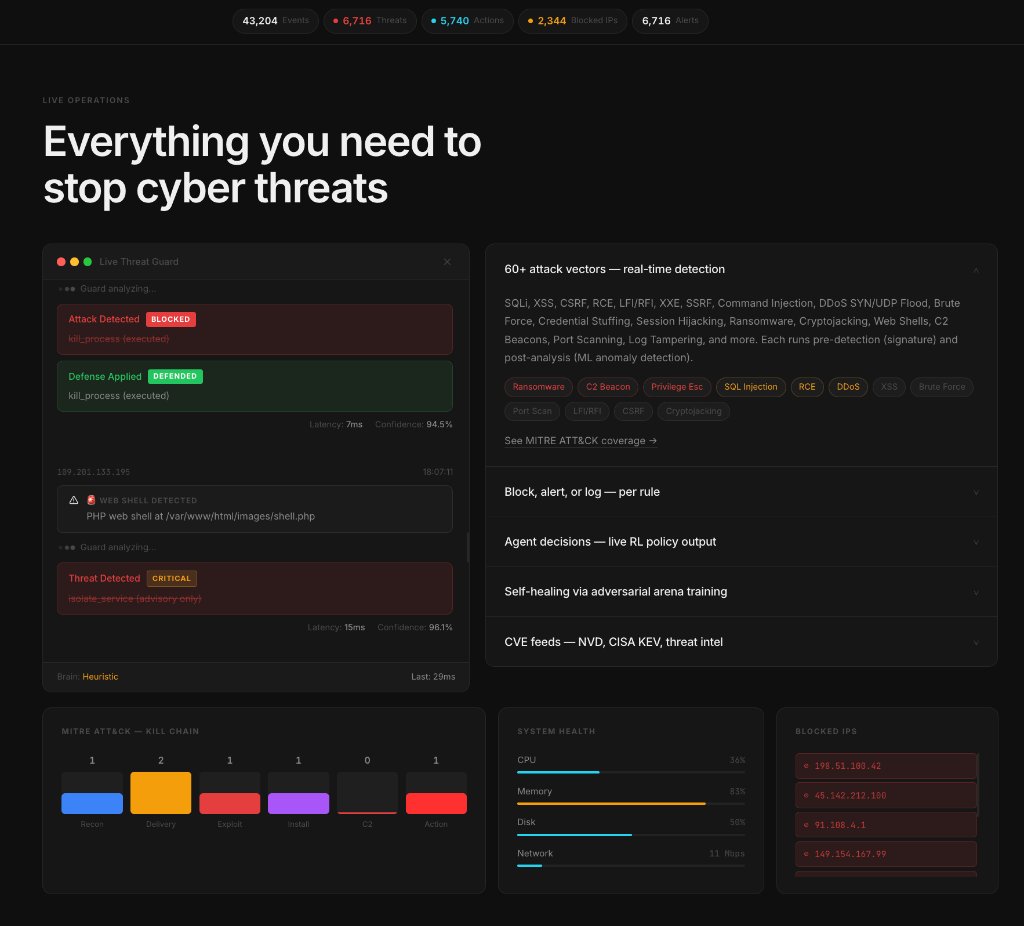This screenshot has height=926, width=1024.
Task: Collapse the 60+ attack vectors section
Action: point(976,270)
